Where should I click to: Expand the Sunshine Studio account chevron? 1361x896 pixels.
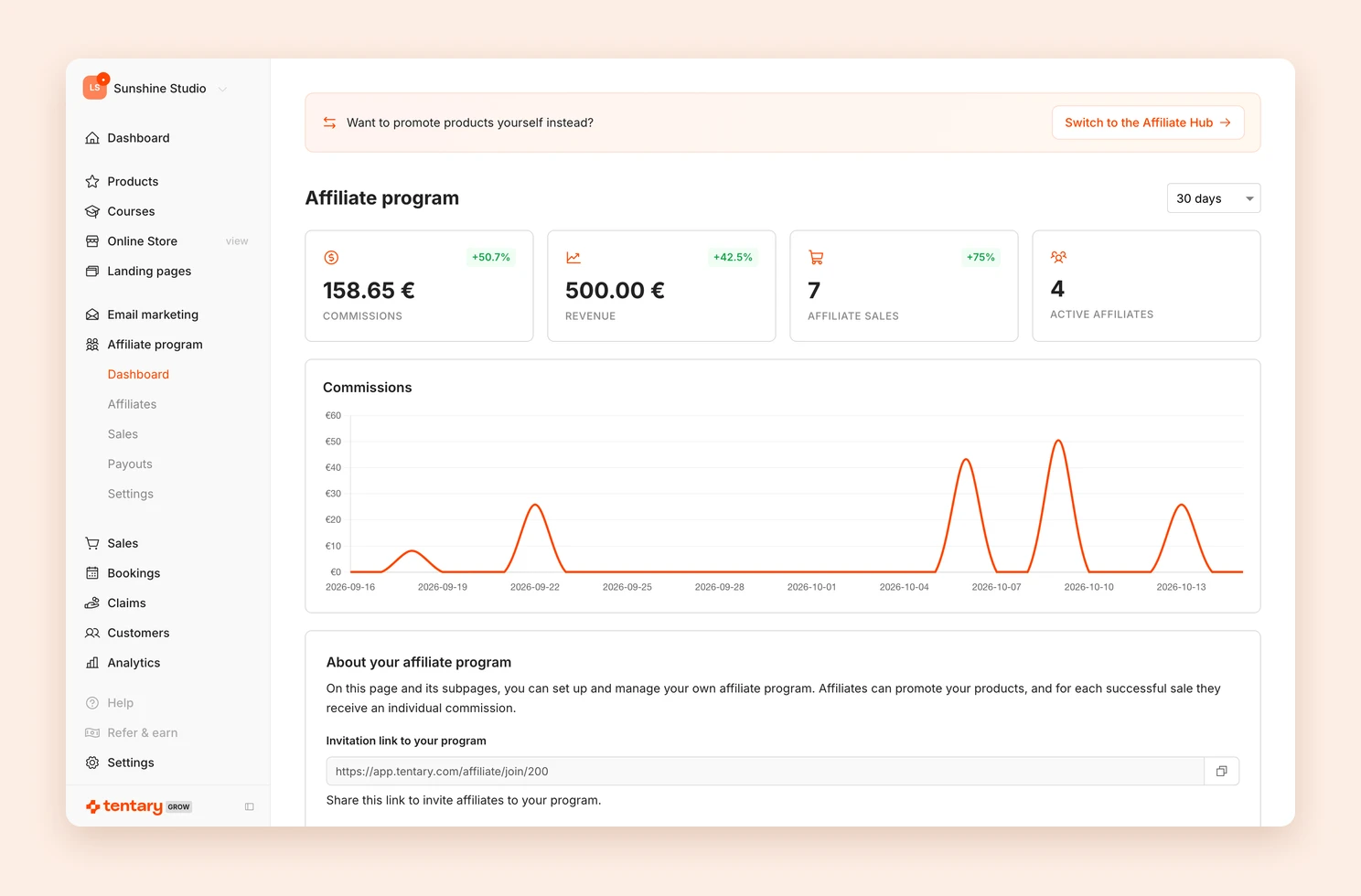222,90
